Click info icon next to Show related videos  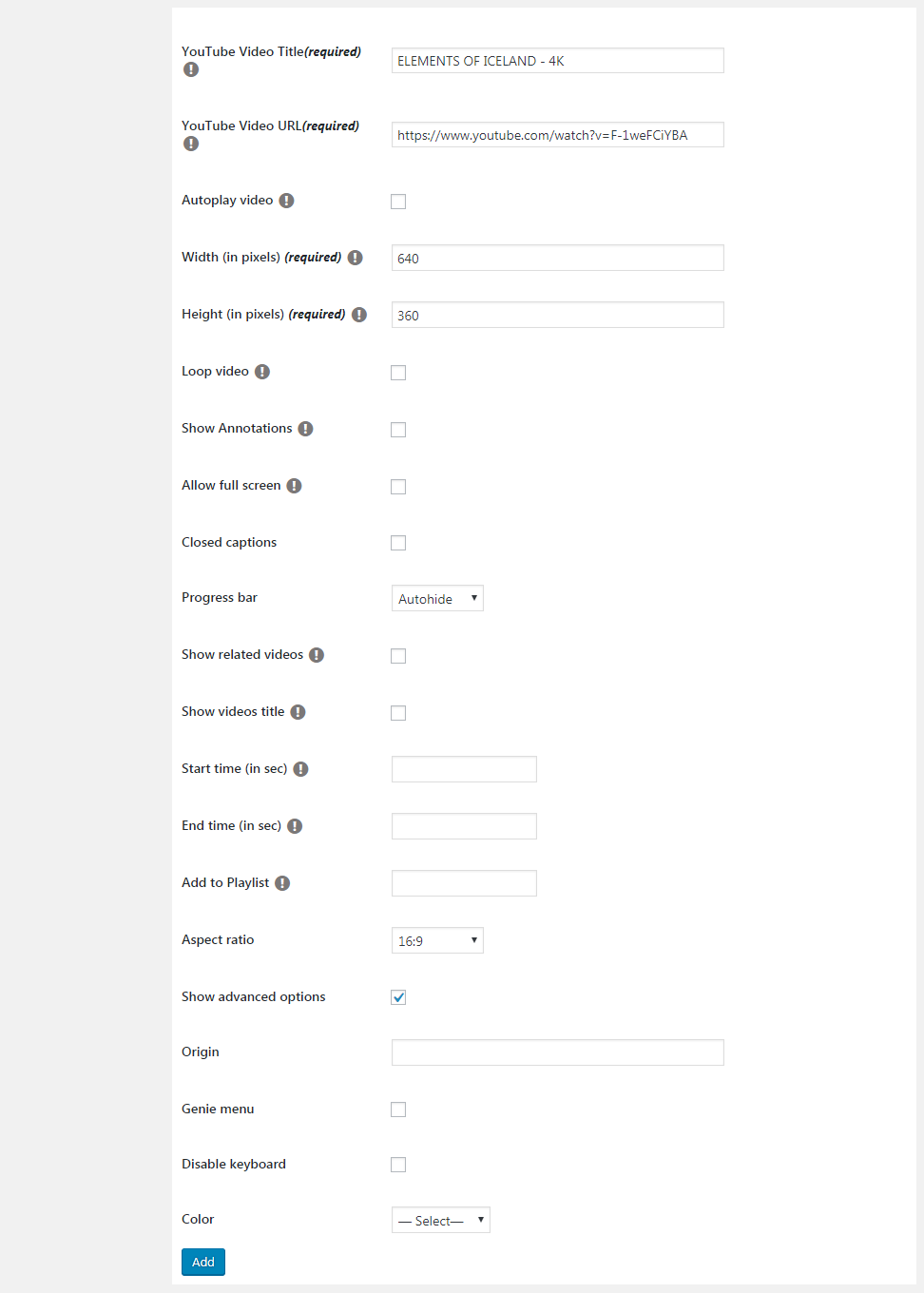click(317, 655)
